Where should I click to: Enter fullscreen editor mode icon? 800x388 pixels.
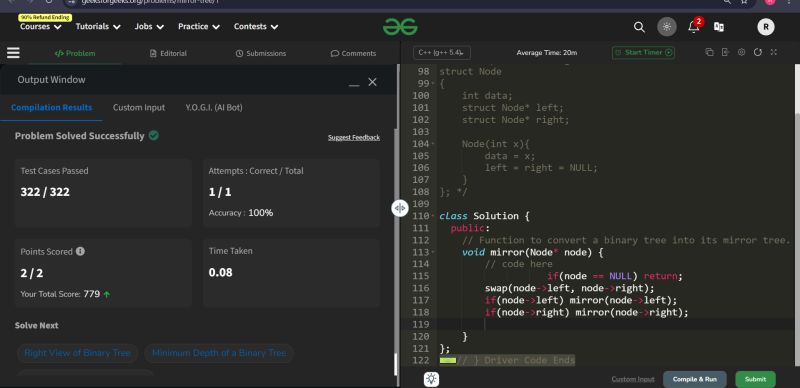[x=774, y=52]
